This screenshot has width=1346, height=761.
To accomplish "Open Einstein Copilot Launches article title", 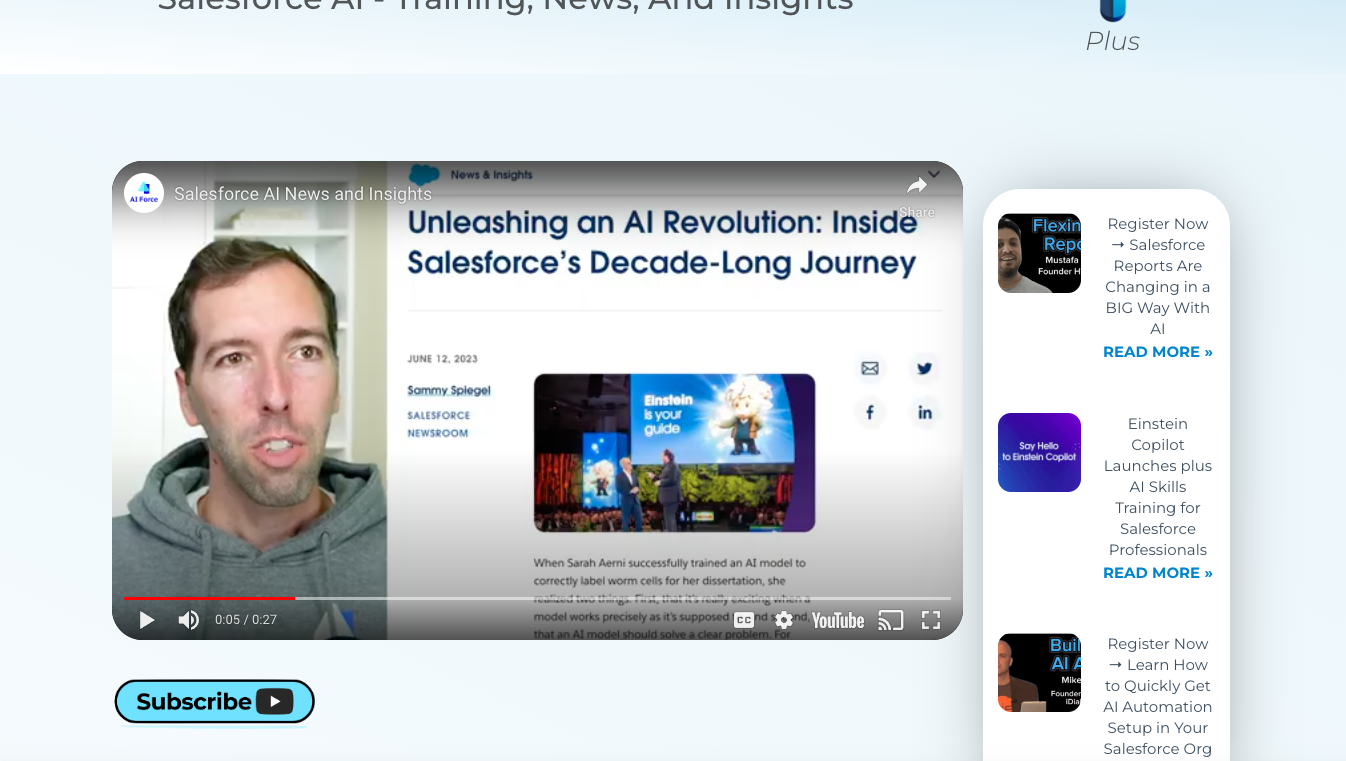I will point(1157,486).
